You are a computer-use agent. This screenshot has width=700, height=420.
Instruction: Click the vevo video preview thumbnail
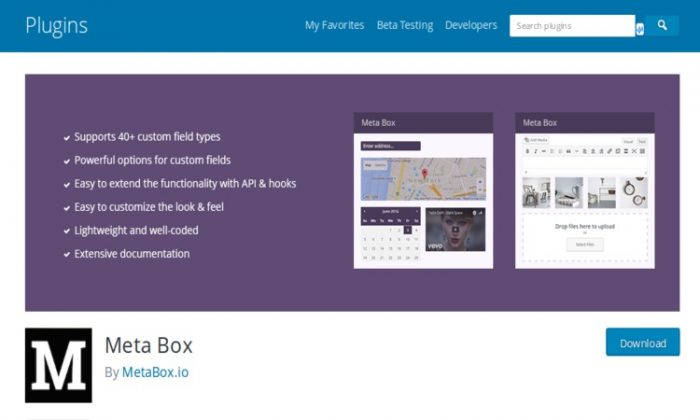click(x=455, y=229)
